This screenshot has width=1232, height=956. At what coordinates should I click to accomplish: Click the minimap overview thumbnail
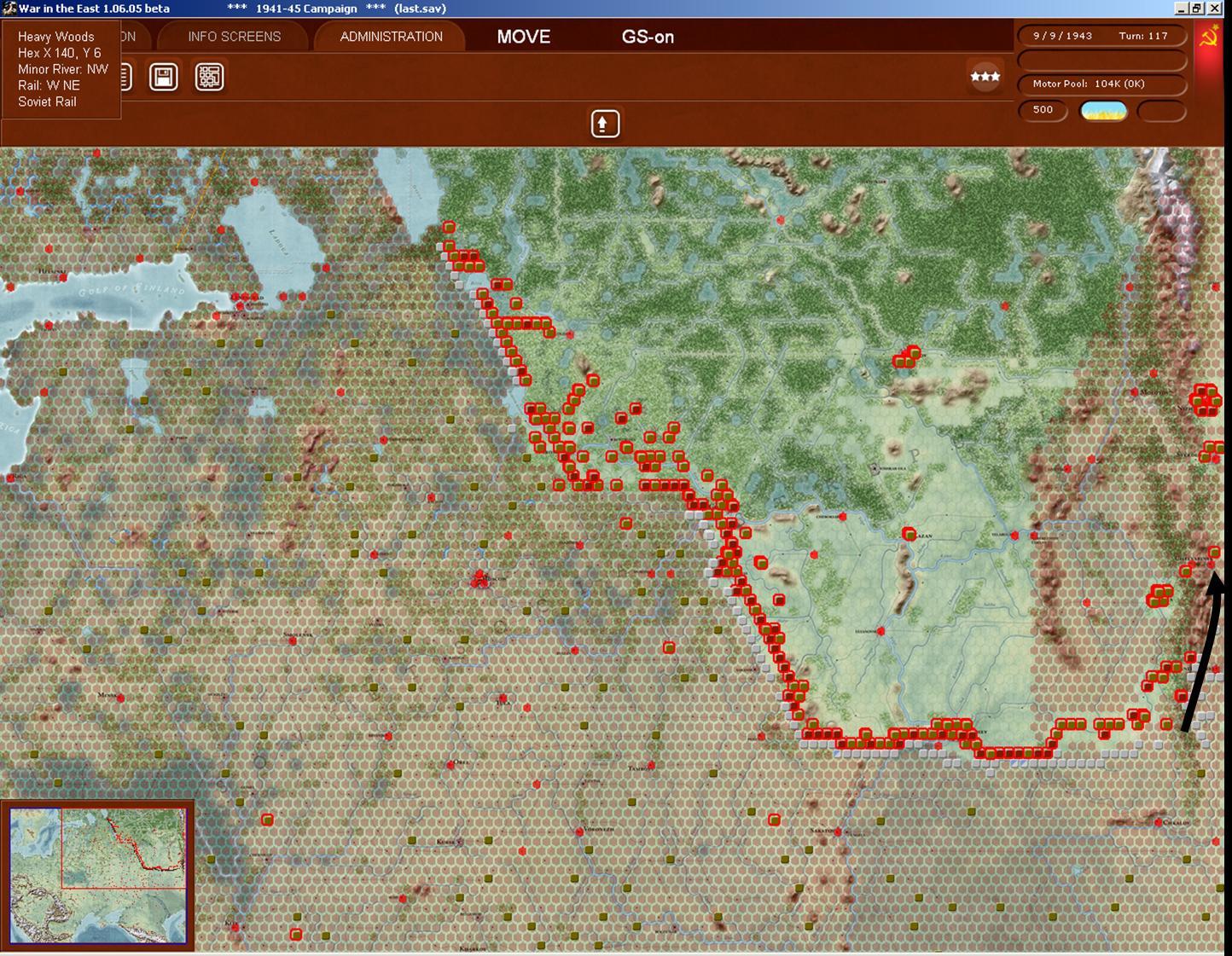[x=97, y=875]
